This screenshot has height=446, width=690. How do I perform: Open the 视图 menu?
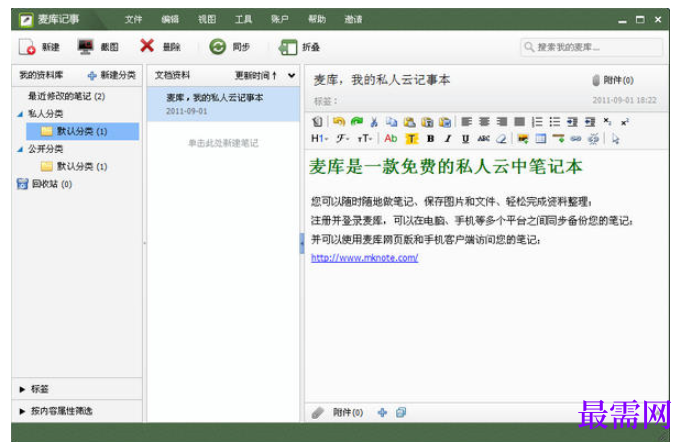pyautogui.click(x=207, y=19)
